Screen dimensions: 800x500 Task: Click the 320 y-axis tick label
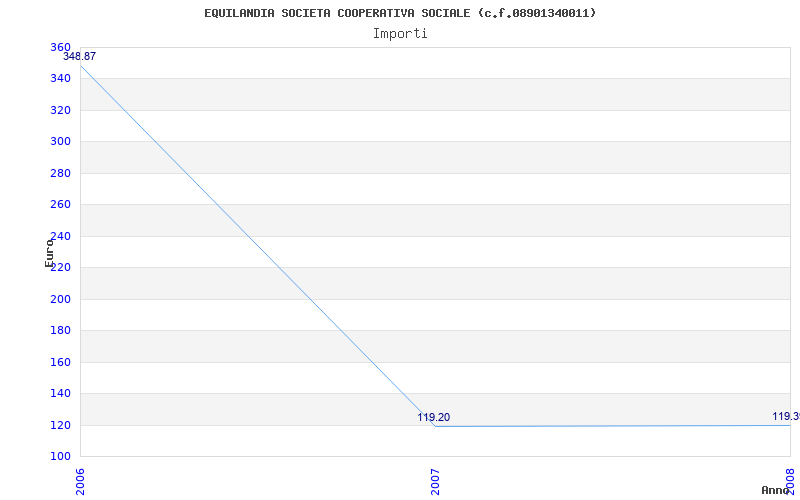click(x=60, y=110)
